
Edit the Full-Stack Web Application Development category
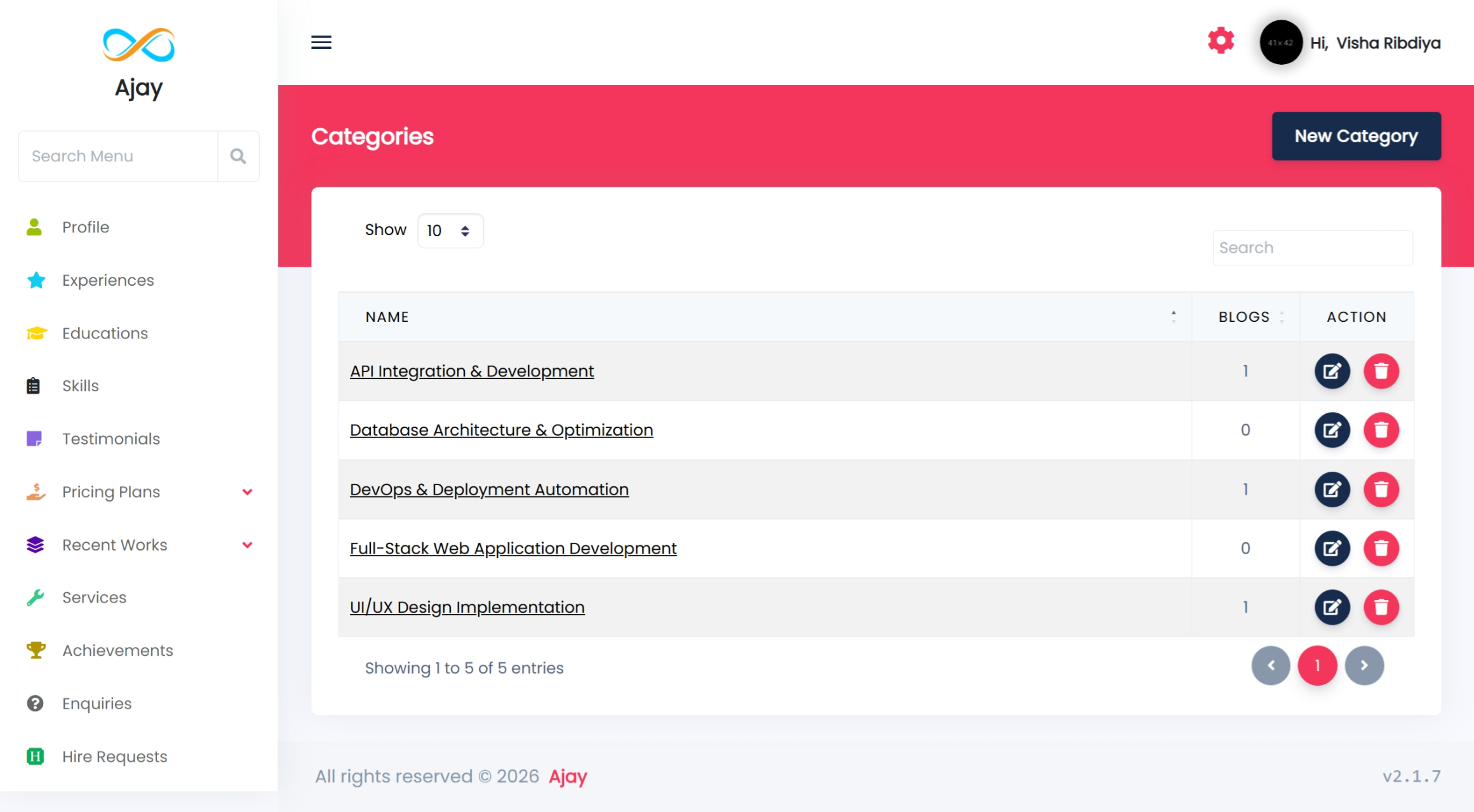click(1332, 548)
